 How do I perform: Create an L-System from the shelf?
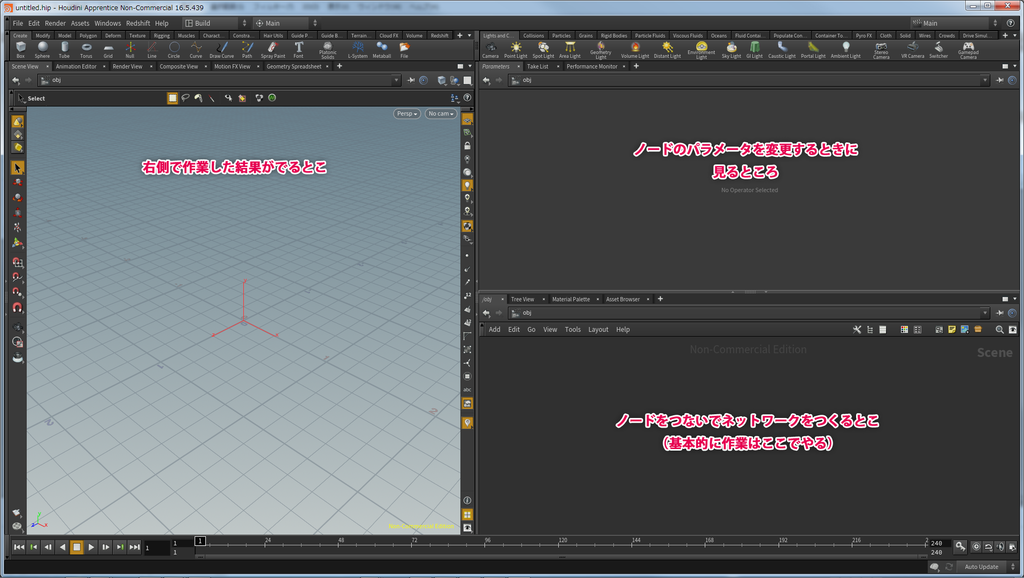tap(357, 50)
